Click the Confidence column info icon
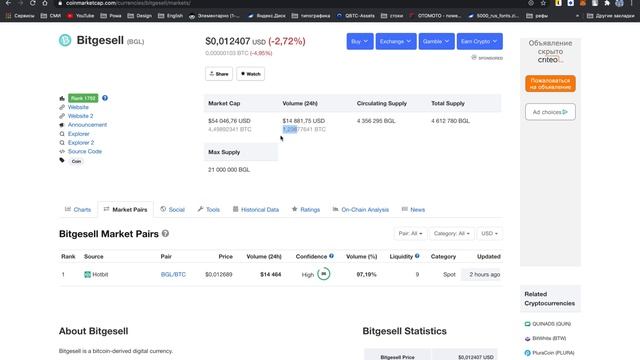Screen dimensions: 640x360 point(331,256)
